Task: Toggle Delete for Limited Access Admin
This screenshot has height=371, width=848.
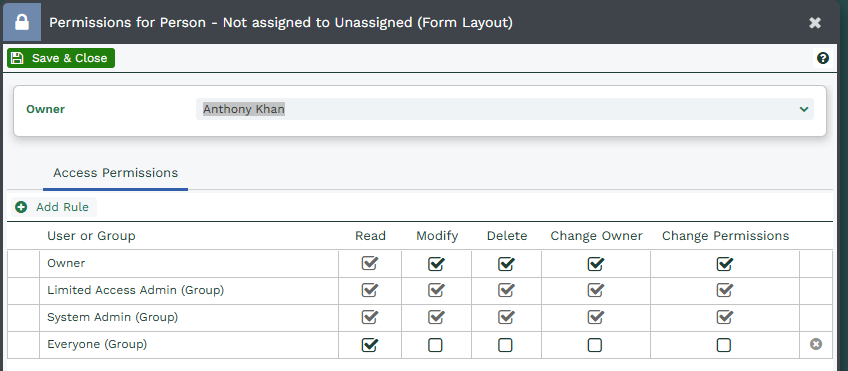Action: [506, 290]
